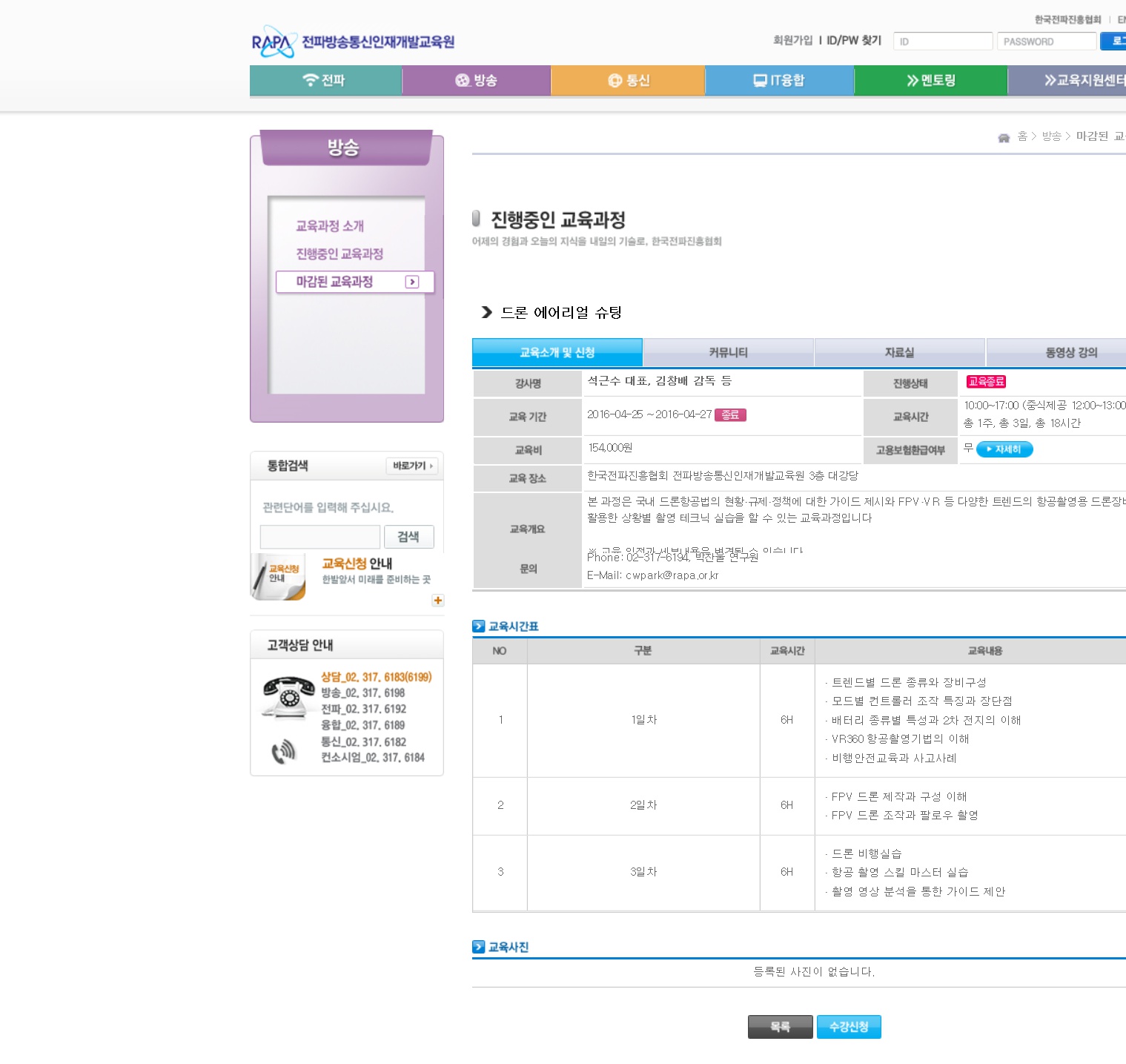The height and width of the screenshot is (1064, 1126).
Task: Click the RAPA logo
Action: pos(274,42)
